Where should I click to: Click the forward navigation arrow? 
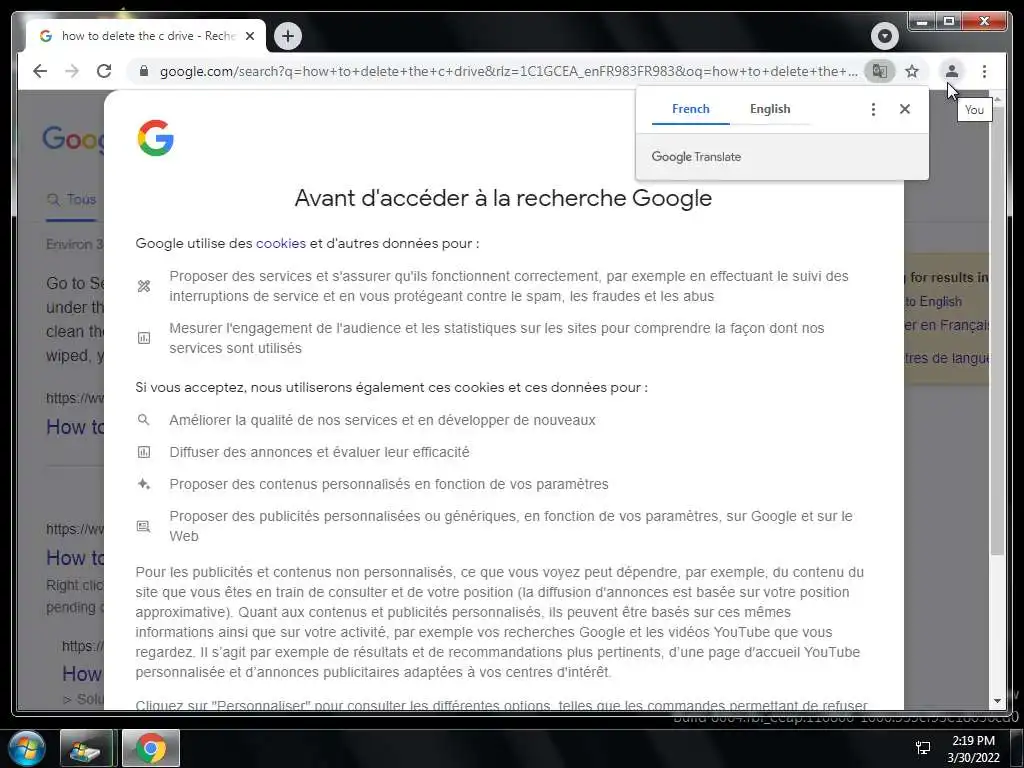72,71
